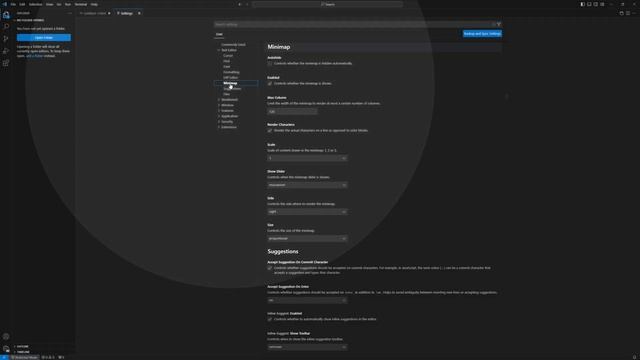Open the Help menu

point(94,4)
